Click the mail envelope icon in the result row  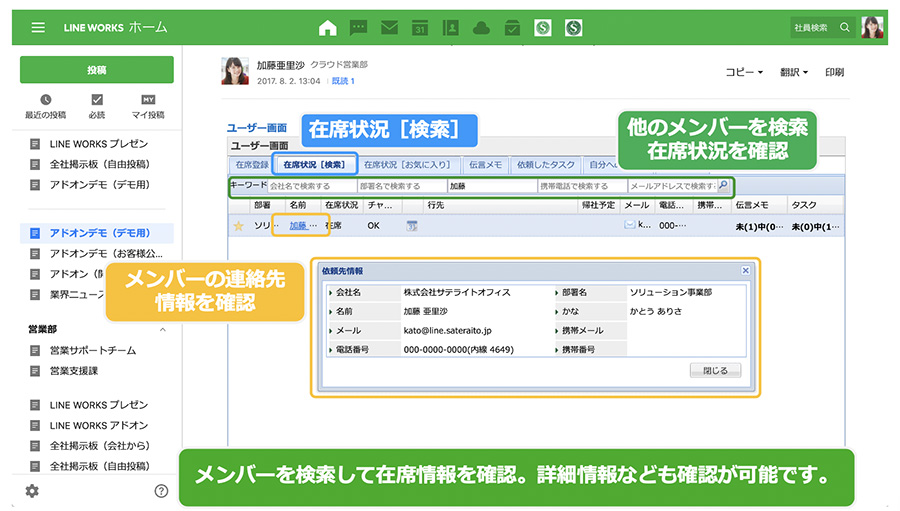click(x=629, y=225)
